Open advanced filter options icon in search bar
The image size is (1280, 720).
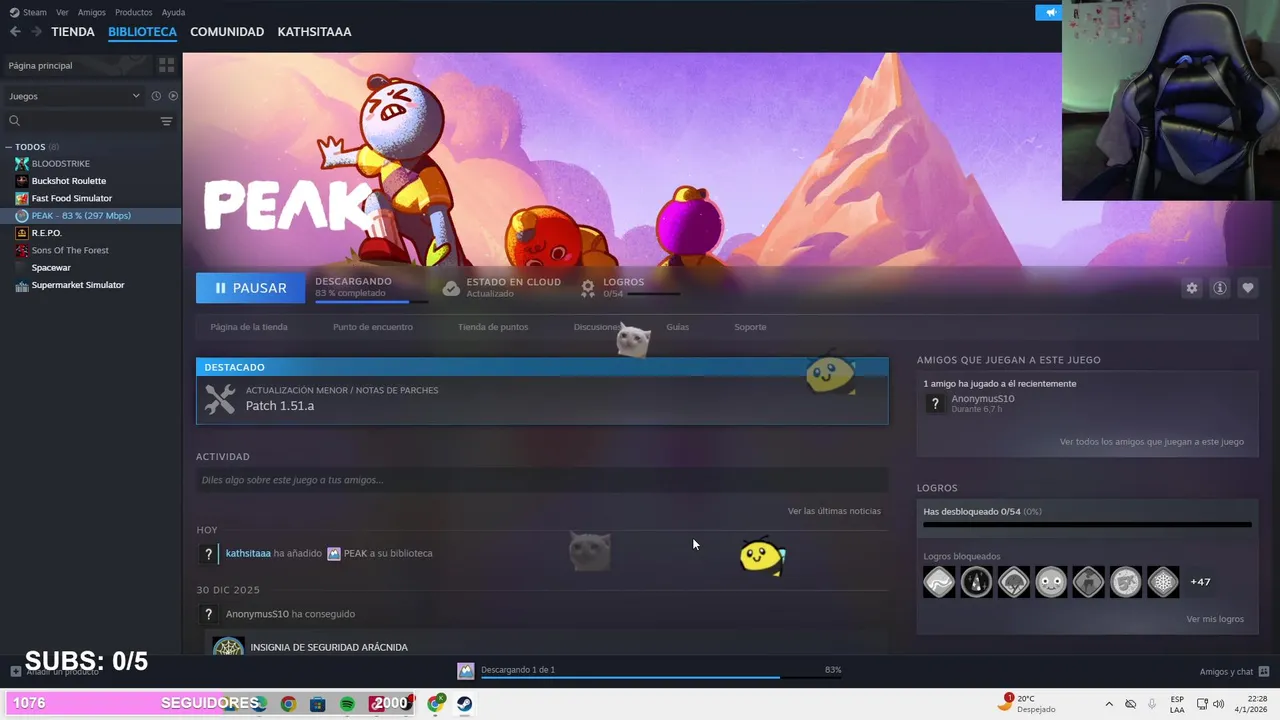tap(166, 121)
